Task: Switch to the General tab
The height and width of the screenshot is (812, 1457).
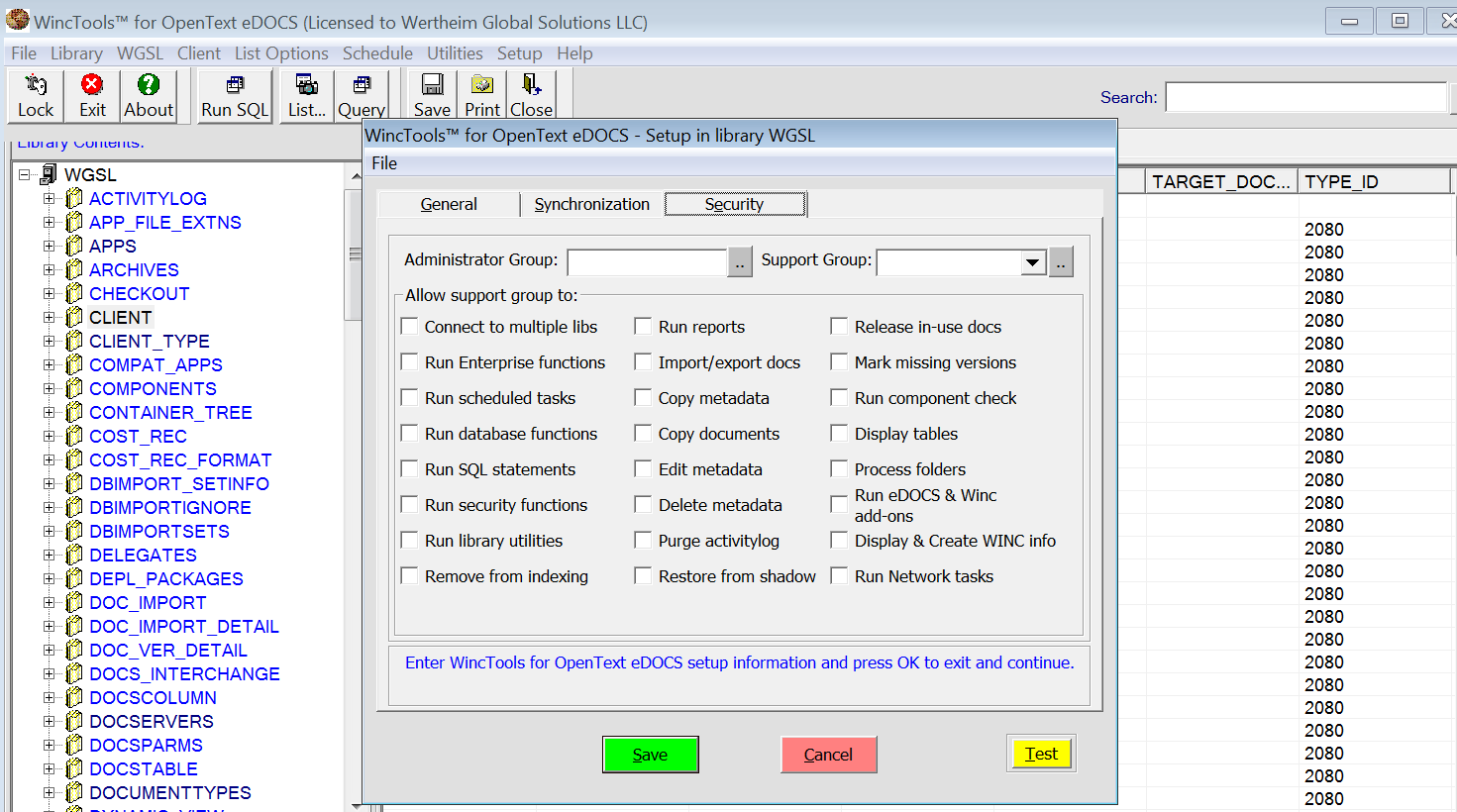Action: tap(449, 204)
